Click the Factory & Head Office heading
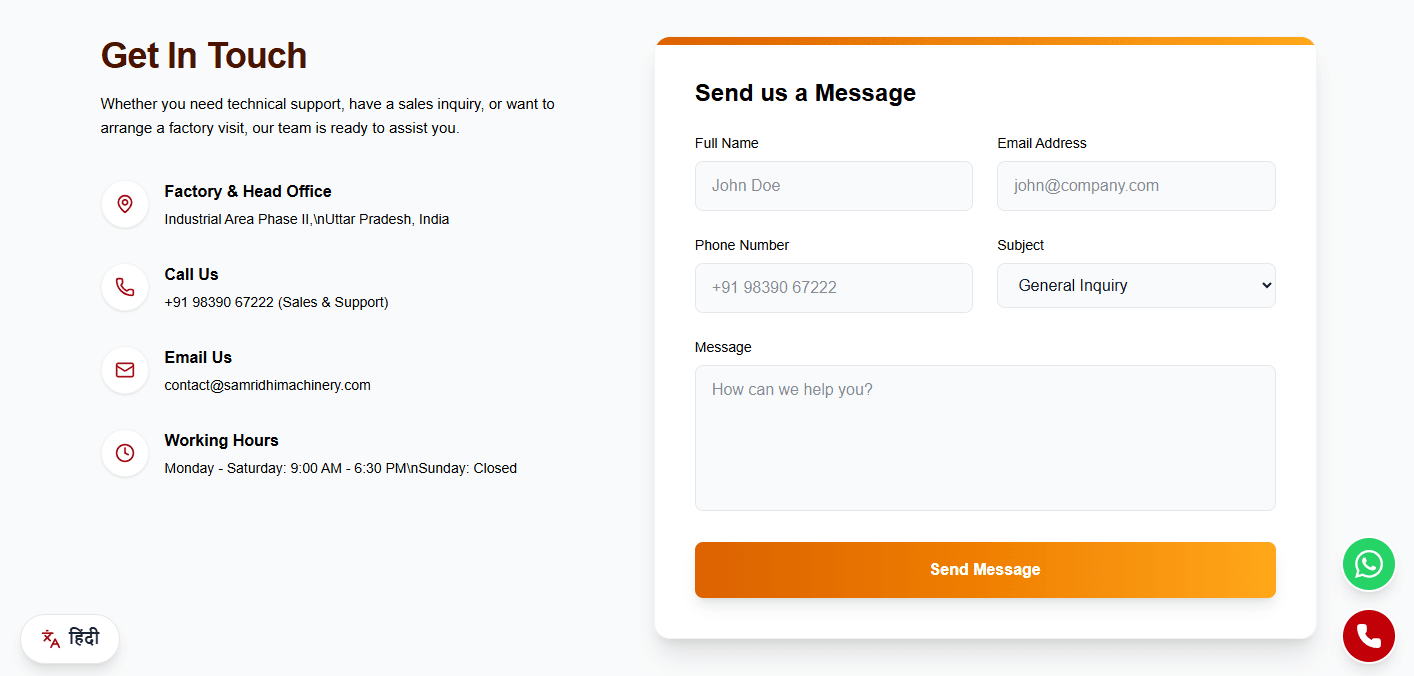 [x=248, y=191]
